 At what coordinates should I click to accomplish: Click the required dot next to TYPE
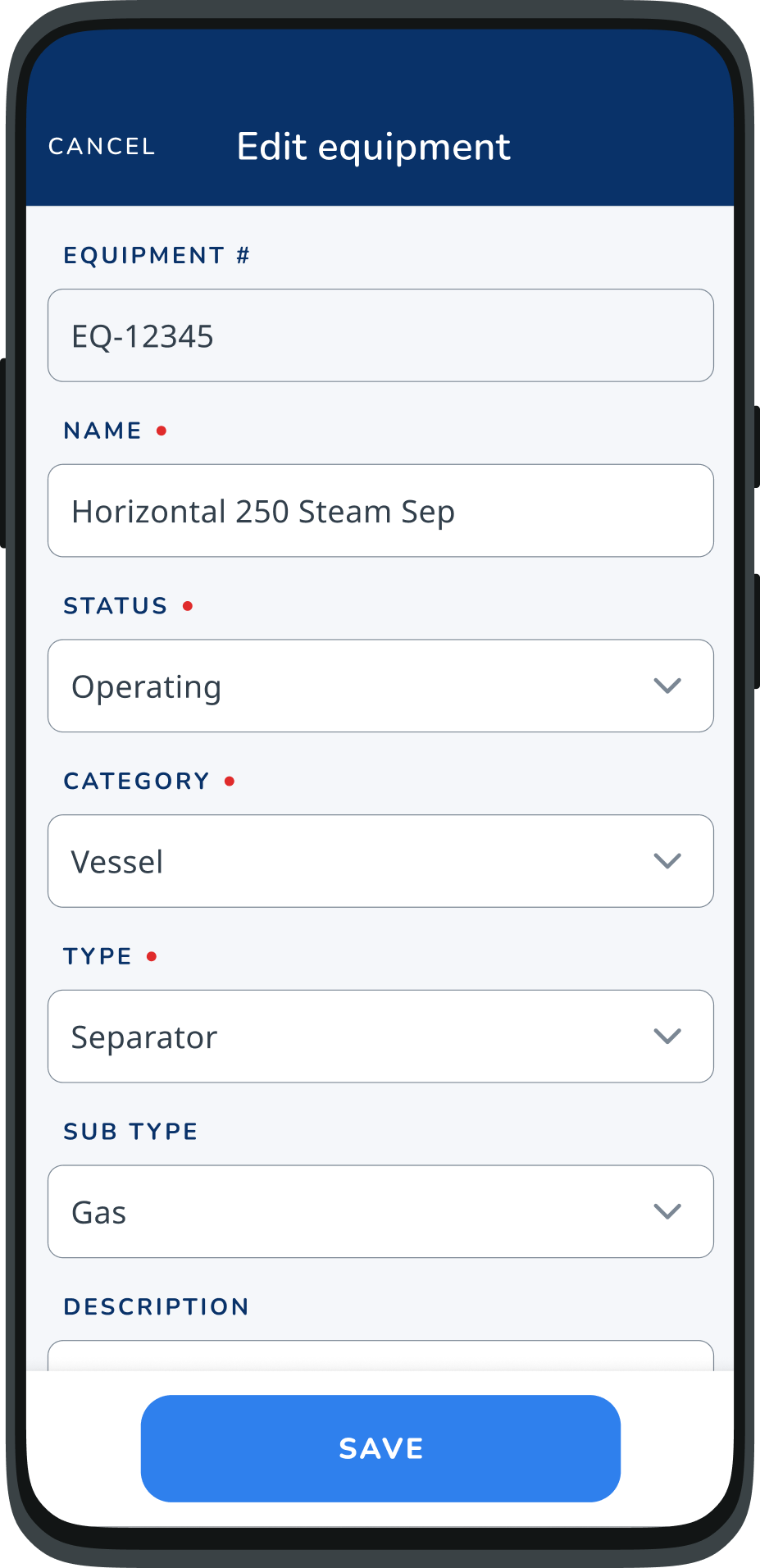pos(152,955)
